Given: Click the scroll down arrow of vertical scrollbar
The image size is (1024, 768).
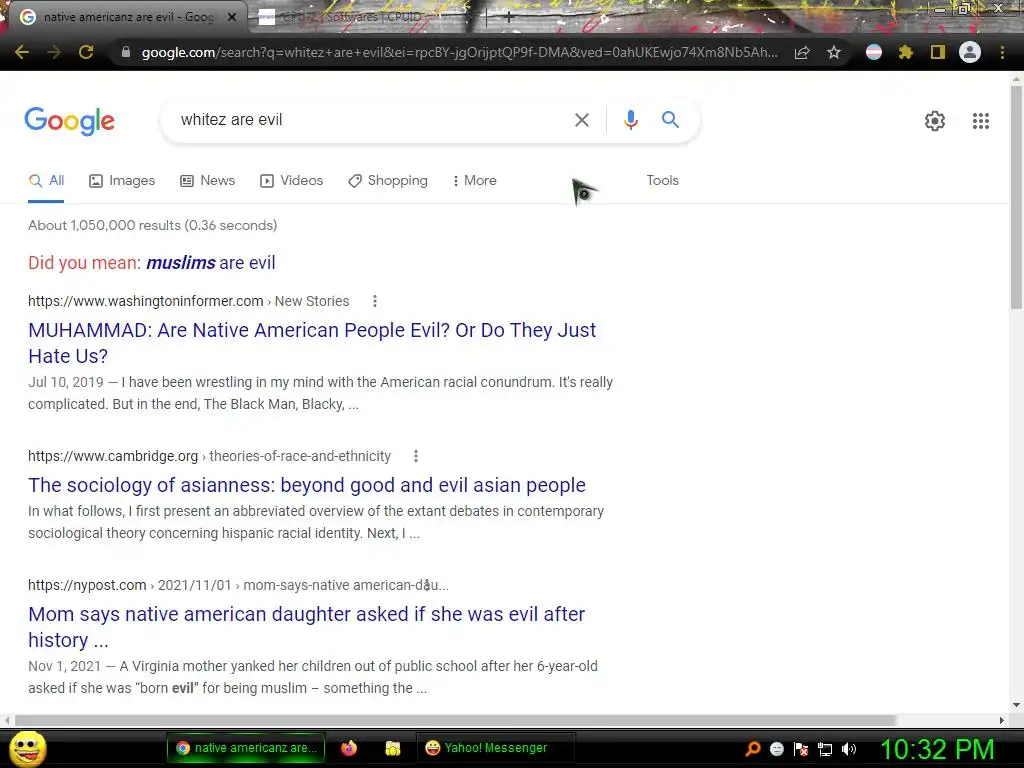Looking at the screenshot, I should coord(1016,705).
